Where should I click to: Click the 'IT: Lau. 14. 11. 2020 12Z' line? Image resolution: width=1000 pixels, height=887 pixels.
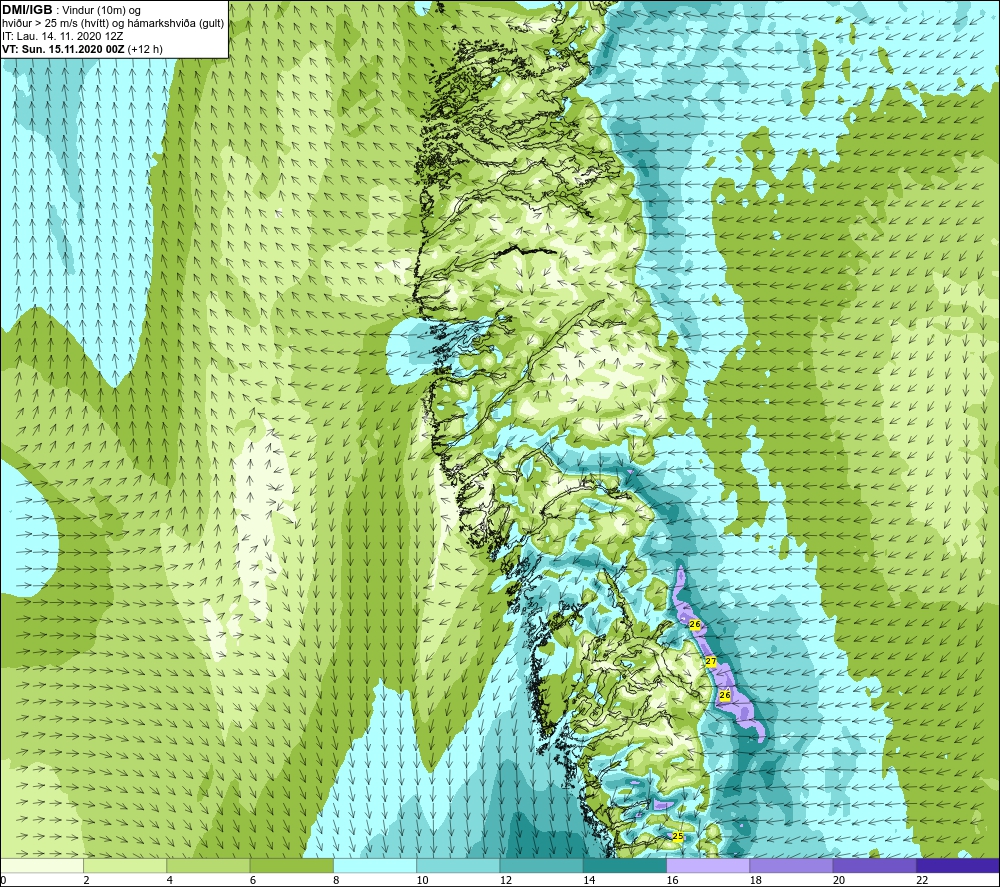pyautogui.click(x=62, y=36)
